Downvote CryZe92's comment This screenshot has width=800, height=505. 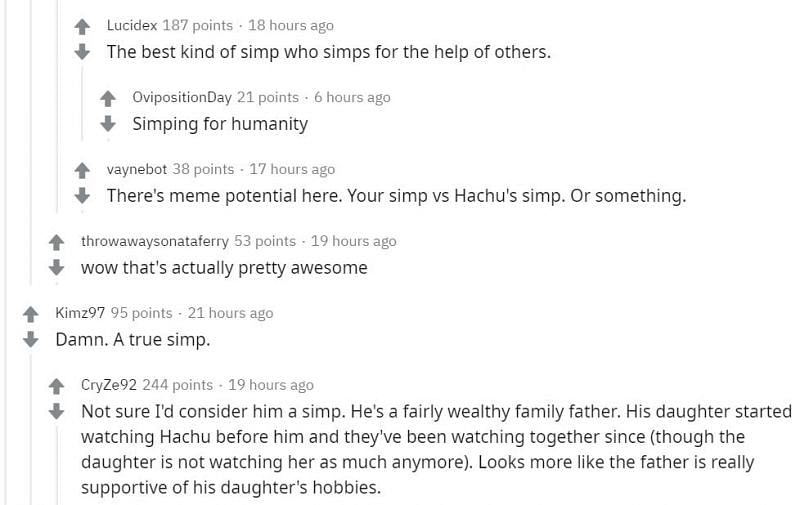(x=58, y=411)
